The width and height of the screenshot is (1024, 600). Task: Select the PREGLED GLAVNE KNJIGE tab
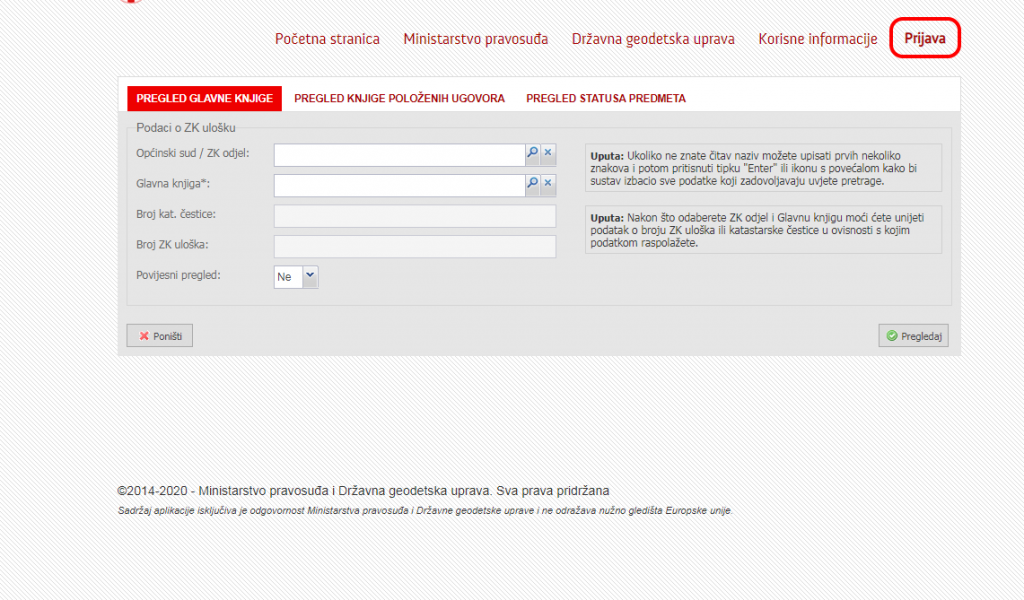203,98
